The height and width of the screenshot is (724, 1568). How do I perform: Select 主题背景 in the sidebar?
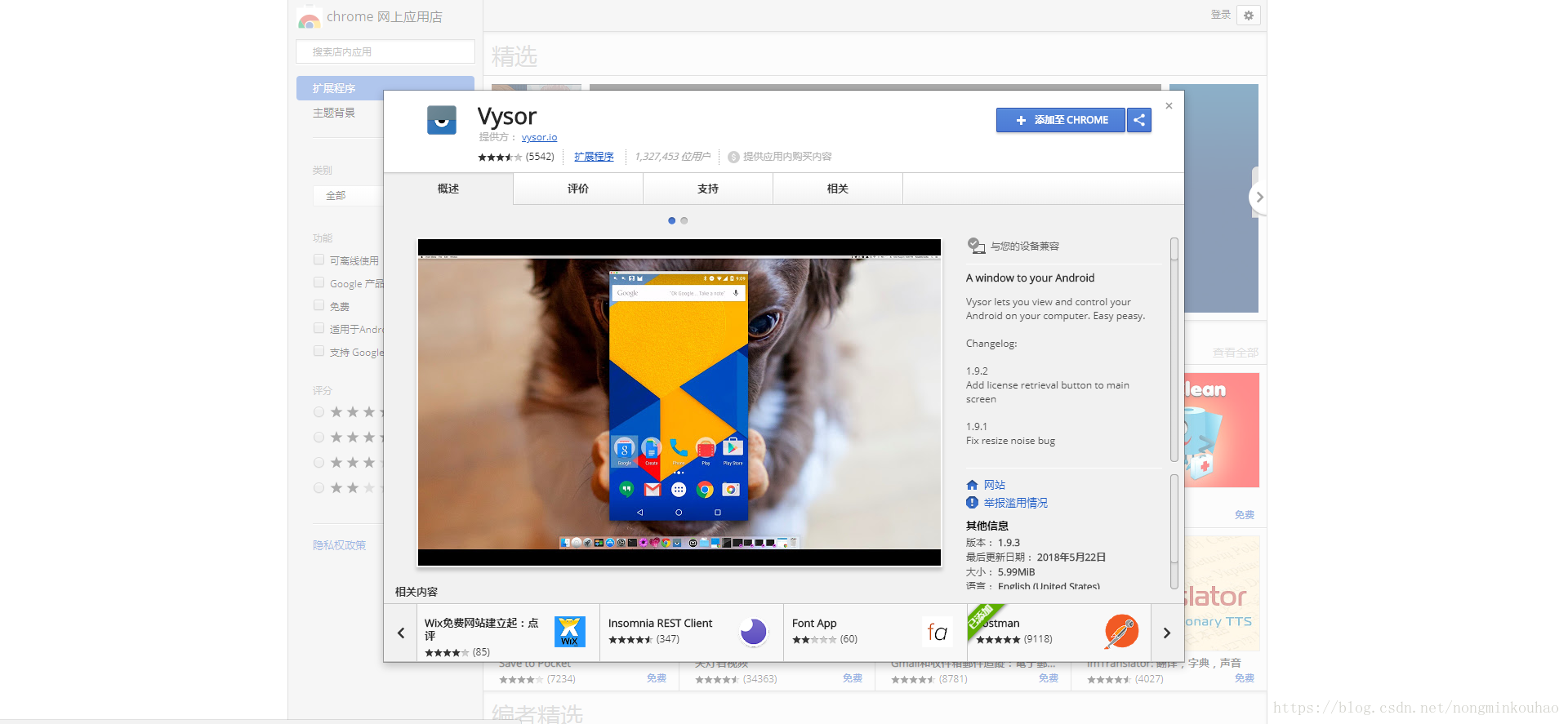click(x=334, y=113)
